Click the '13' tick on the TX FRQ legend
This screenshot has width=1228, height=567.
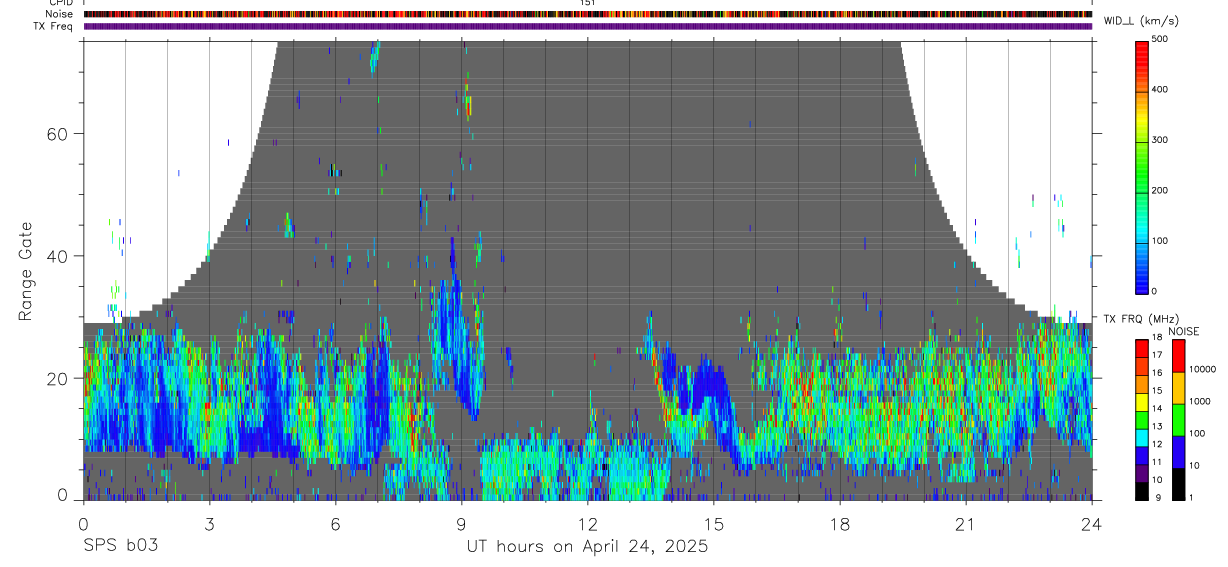pyautogui.click(x=1159, y=427)
